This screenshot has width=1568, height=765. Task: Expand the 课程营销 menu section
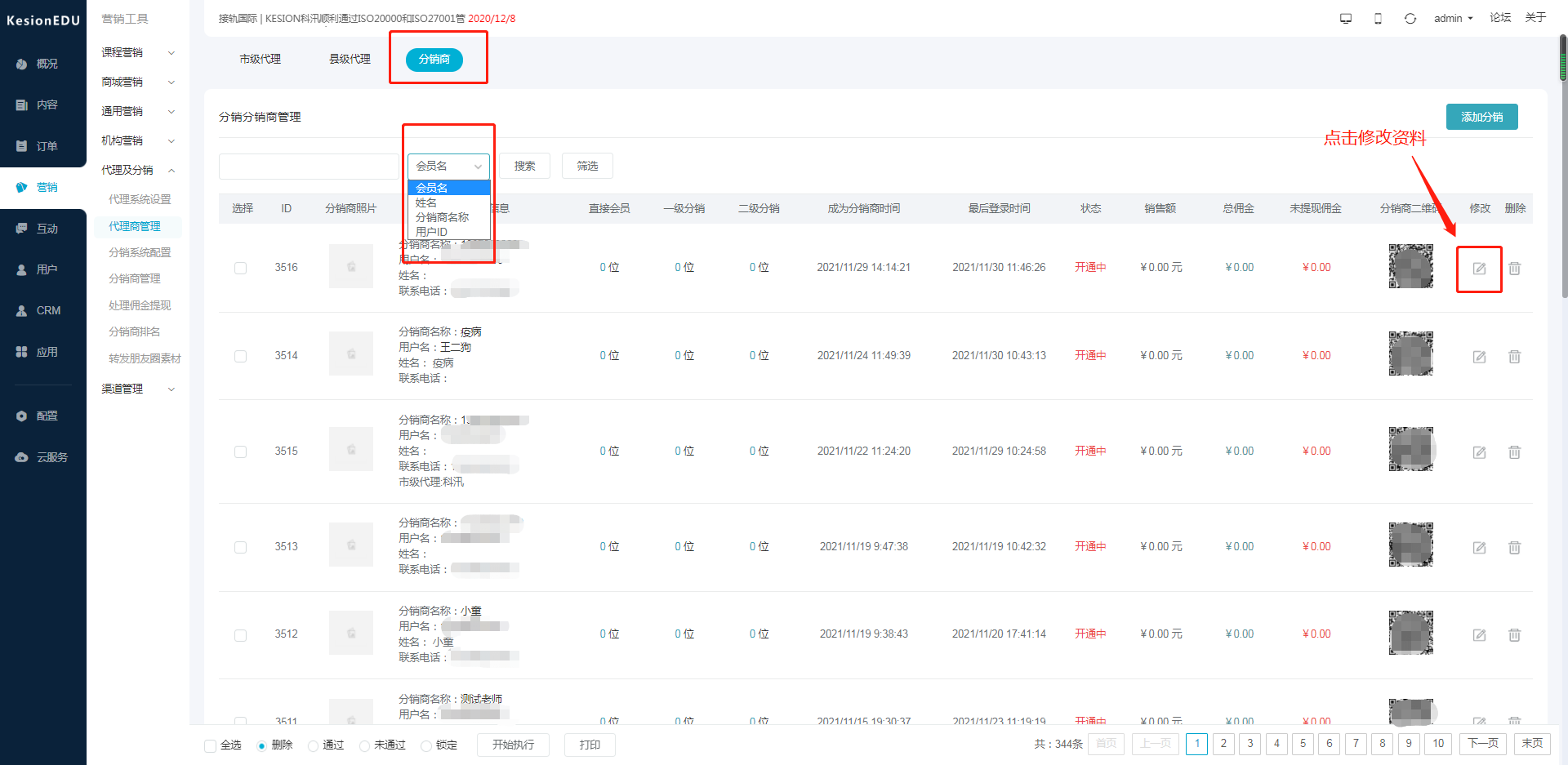point(138,52)
